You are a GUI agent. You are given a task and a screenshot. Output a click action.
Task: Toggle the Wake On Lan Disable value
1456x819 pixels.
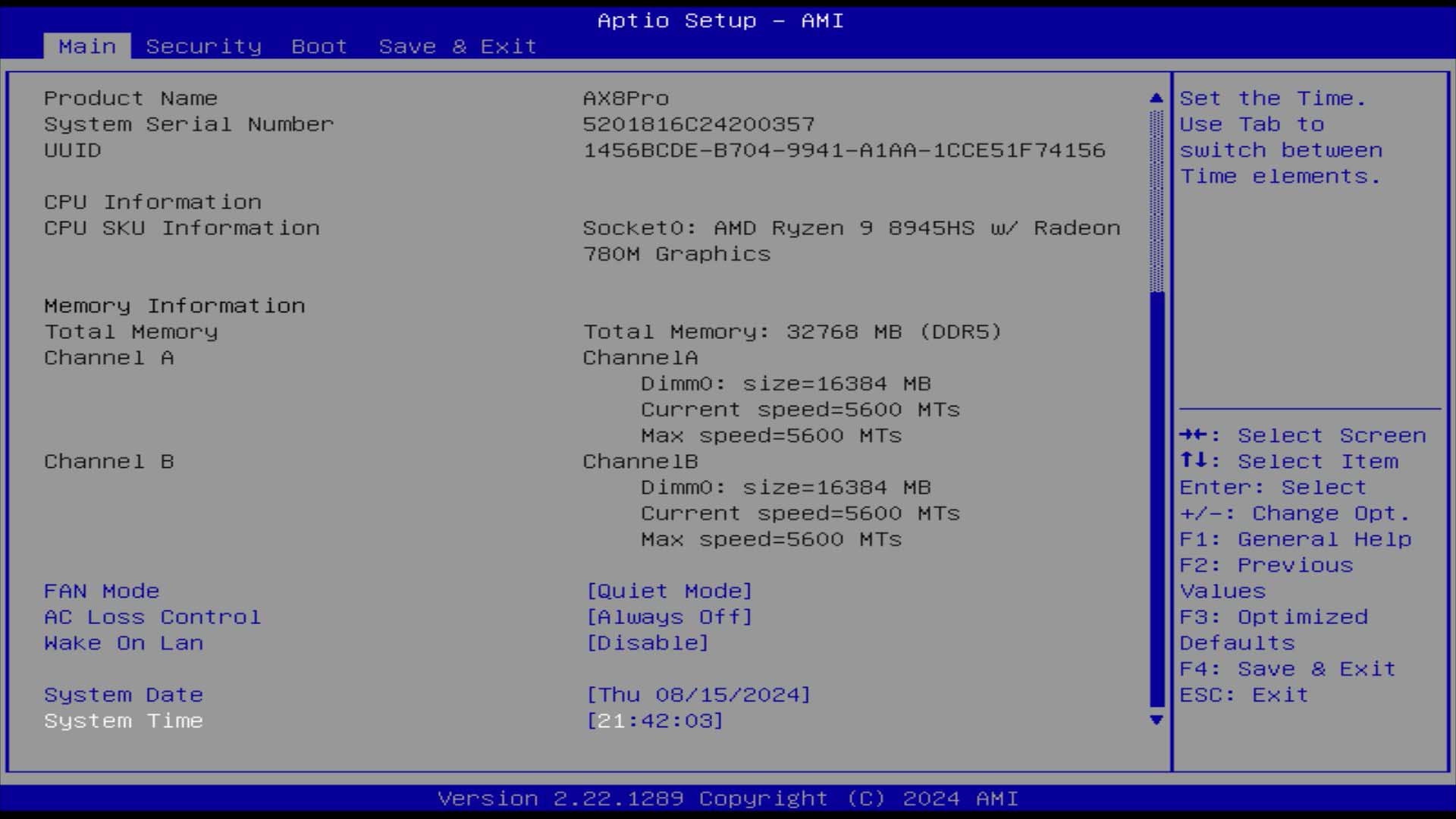[647, 643]
